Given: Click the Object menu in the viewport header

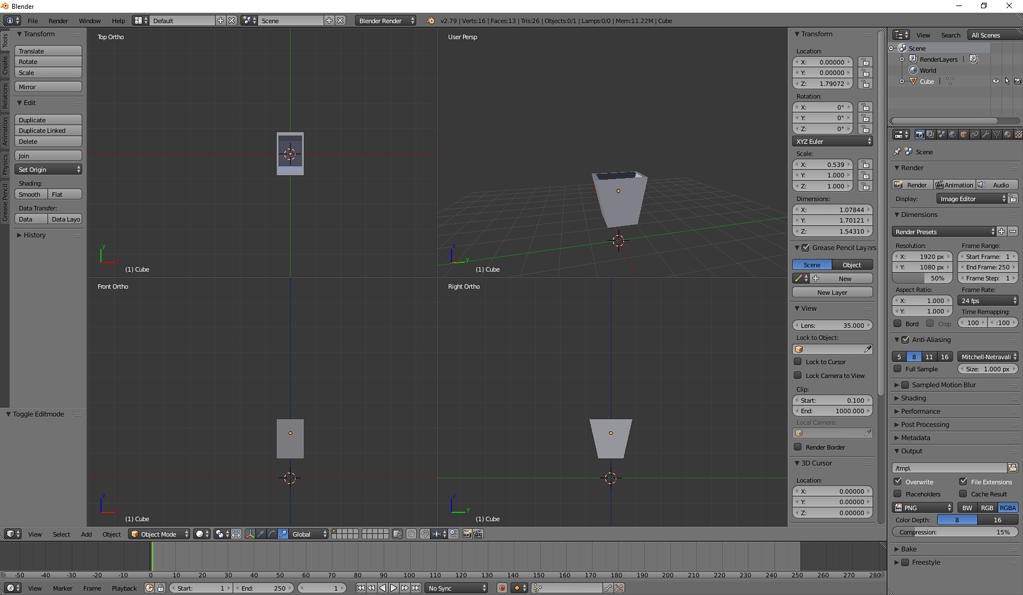Looking at the screenshot, I should 110,534.
